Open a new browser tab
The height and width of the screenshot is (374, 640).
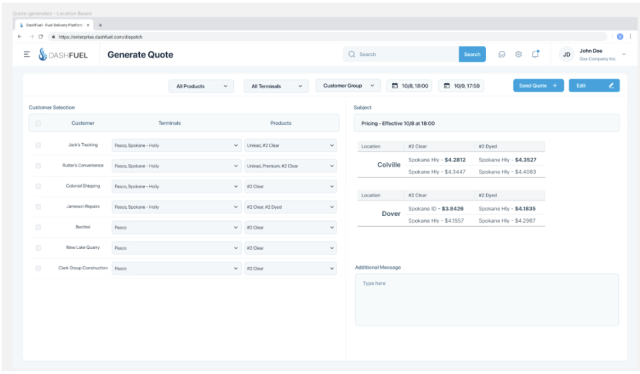click(100, 25)
